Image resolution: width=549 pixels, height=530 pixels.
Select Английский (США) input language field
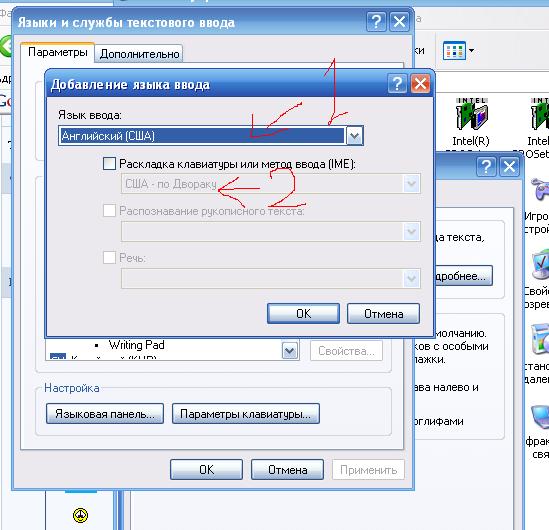[202, 136]
